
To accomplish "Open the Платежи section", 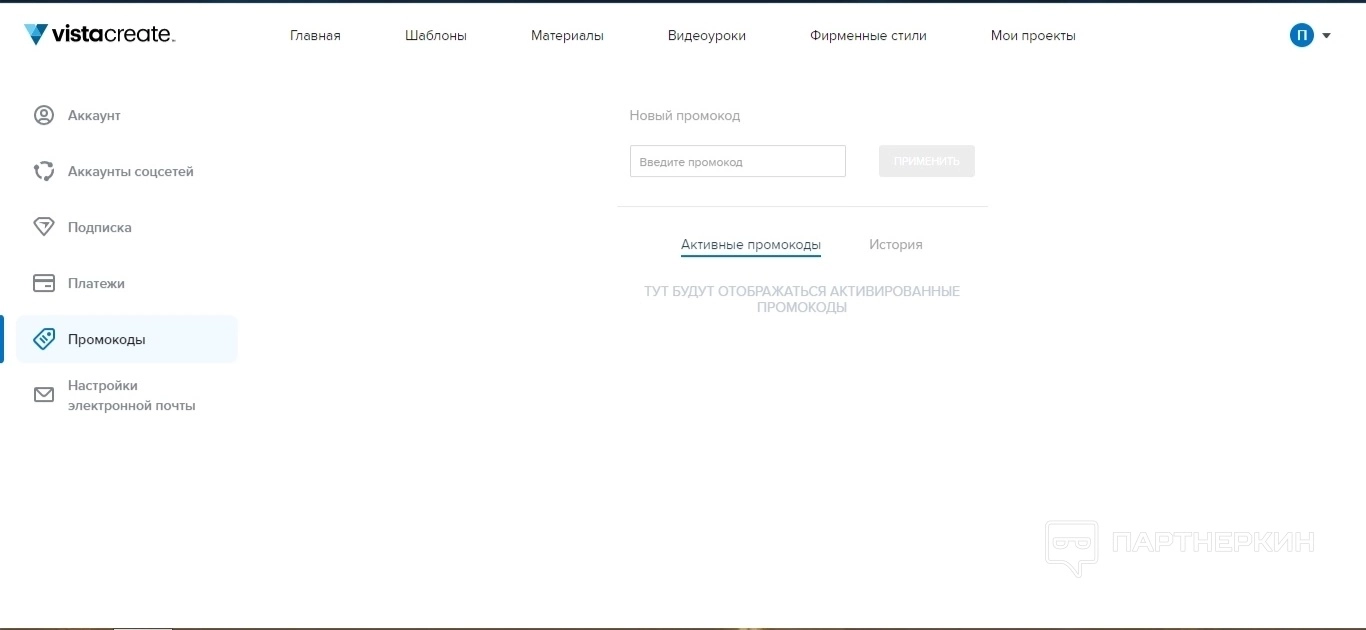I will point(96,283).
